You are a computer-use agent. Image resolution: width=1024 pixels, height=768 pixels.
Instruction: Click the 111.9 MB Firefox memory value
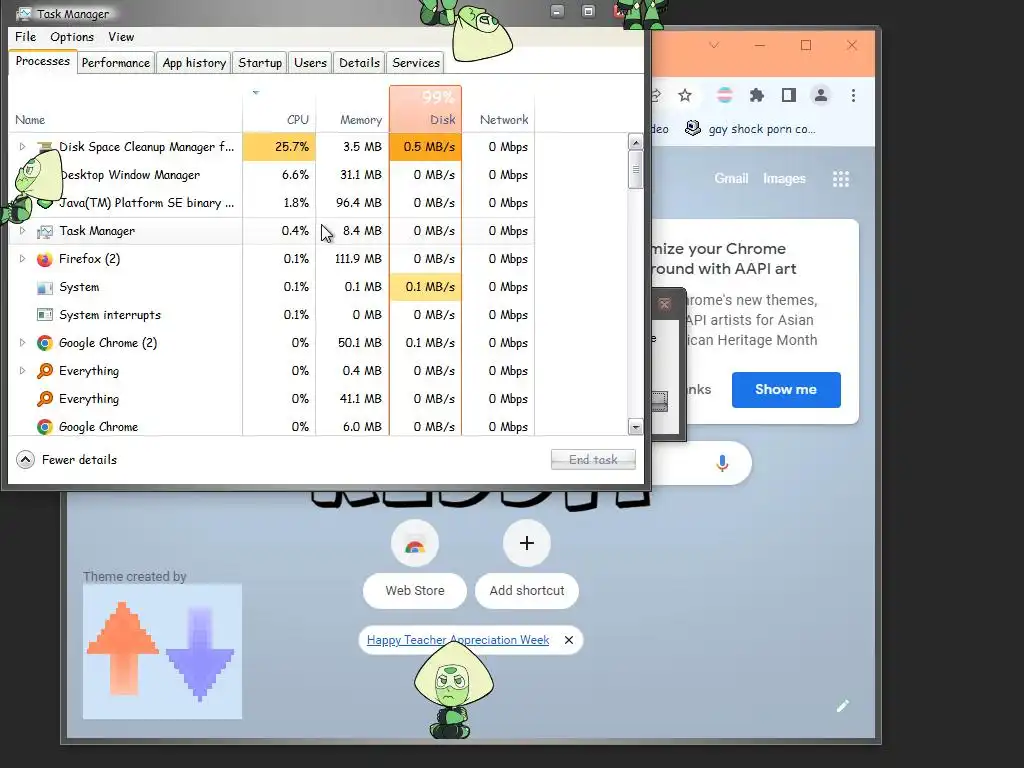point(358,259)
